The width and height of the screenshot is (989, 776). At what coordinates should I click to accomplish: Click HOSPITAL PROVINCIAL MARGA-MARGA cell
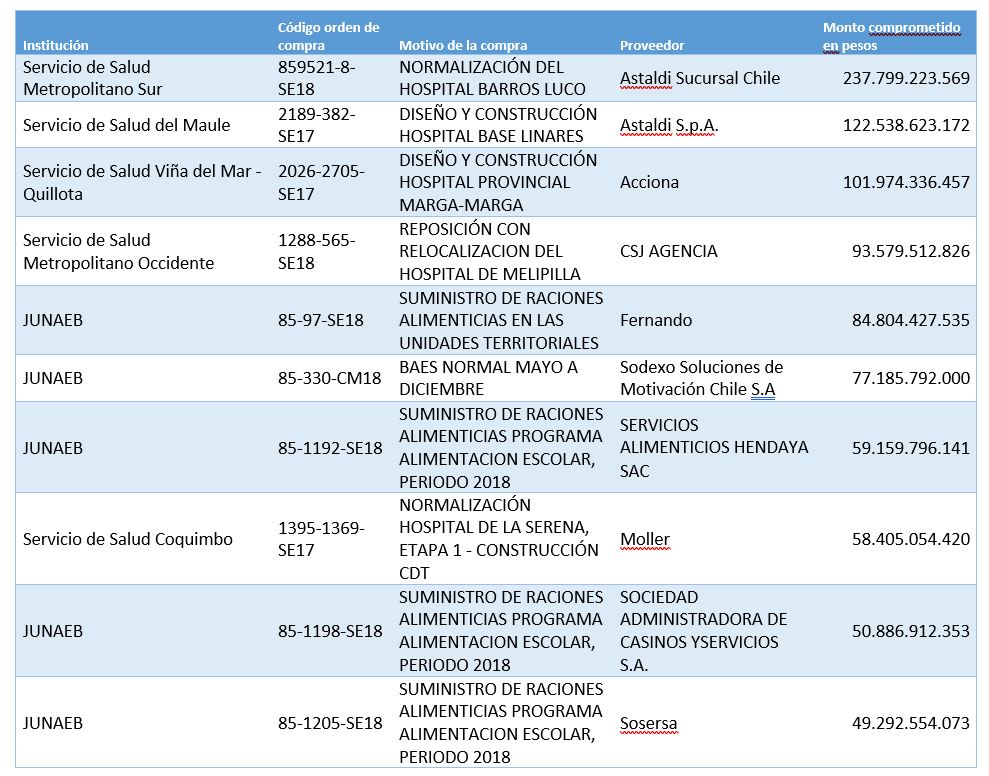(x=498, y=182)
